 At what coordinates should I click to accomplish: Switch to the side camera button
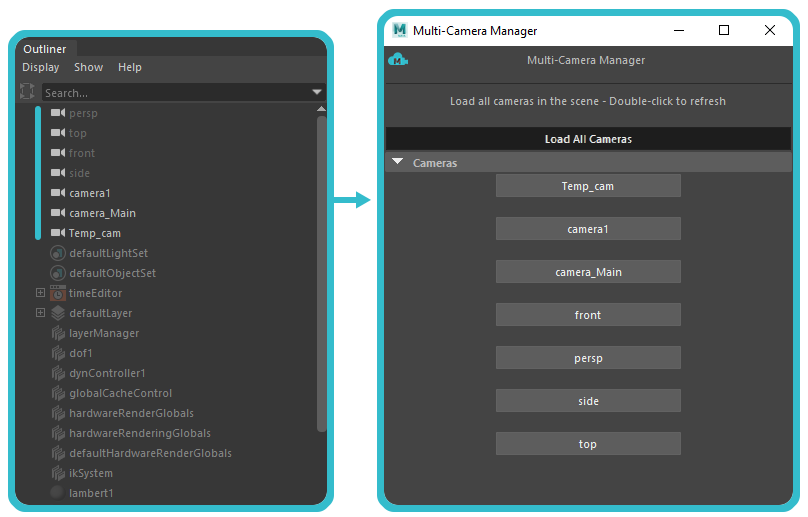tap(588, 401)
